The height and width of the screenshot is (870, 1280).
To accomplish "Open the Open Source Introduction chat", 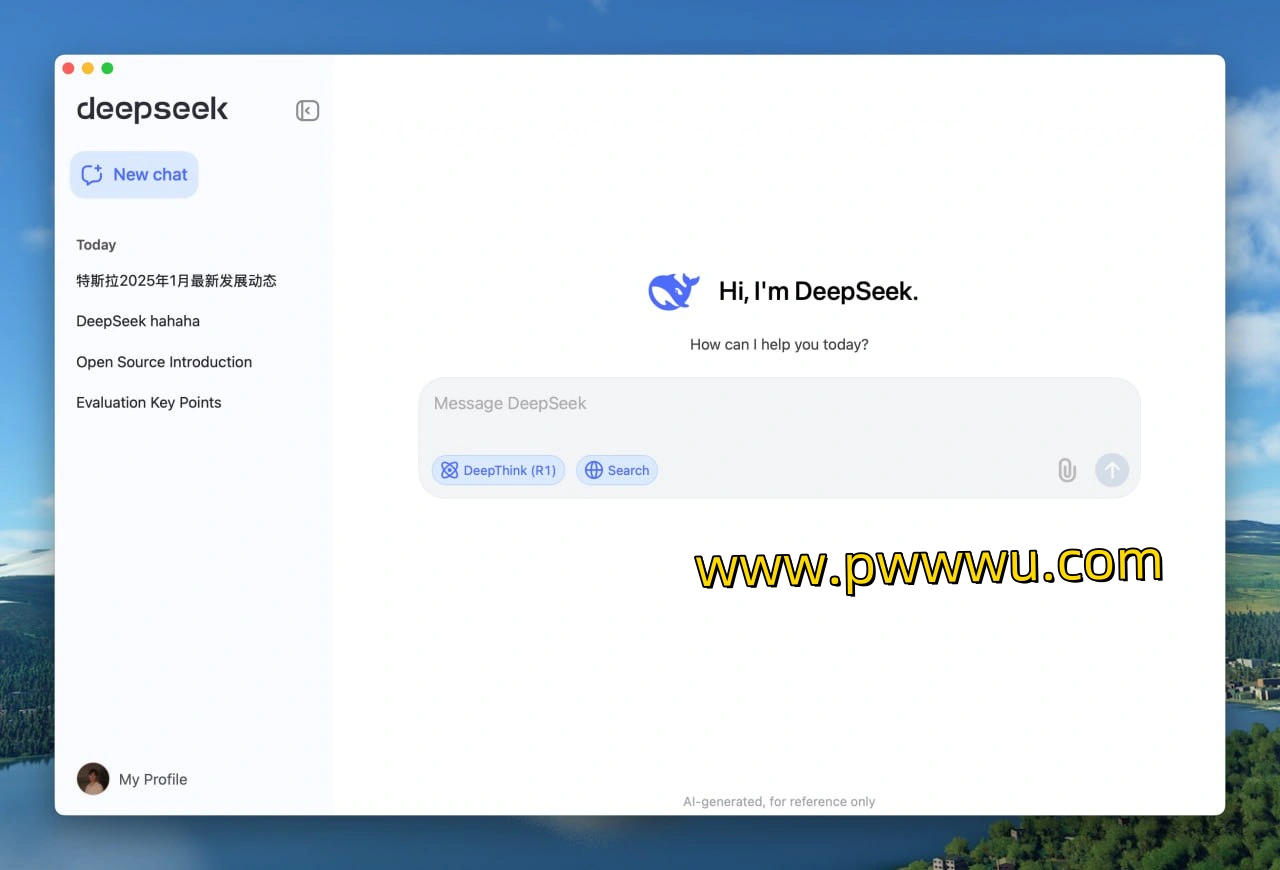I will pos(164,362).
